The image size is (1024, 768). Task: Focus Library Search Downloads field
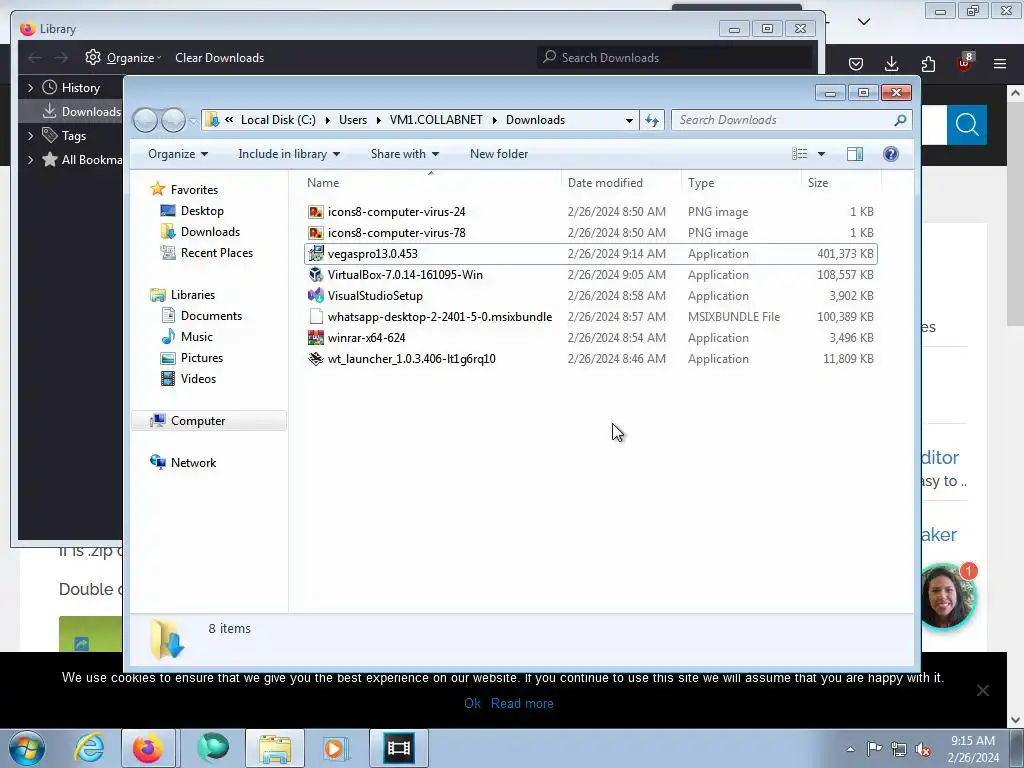675,57
